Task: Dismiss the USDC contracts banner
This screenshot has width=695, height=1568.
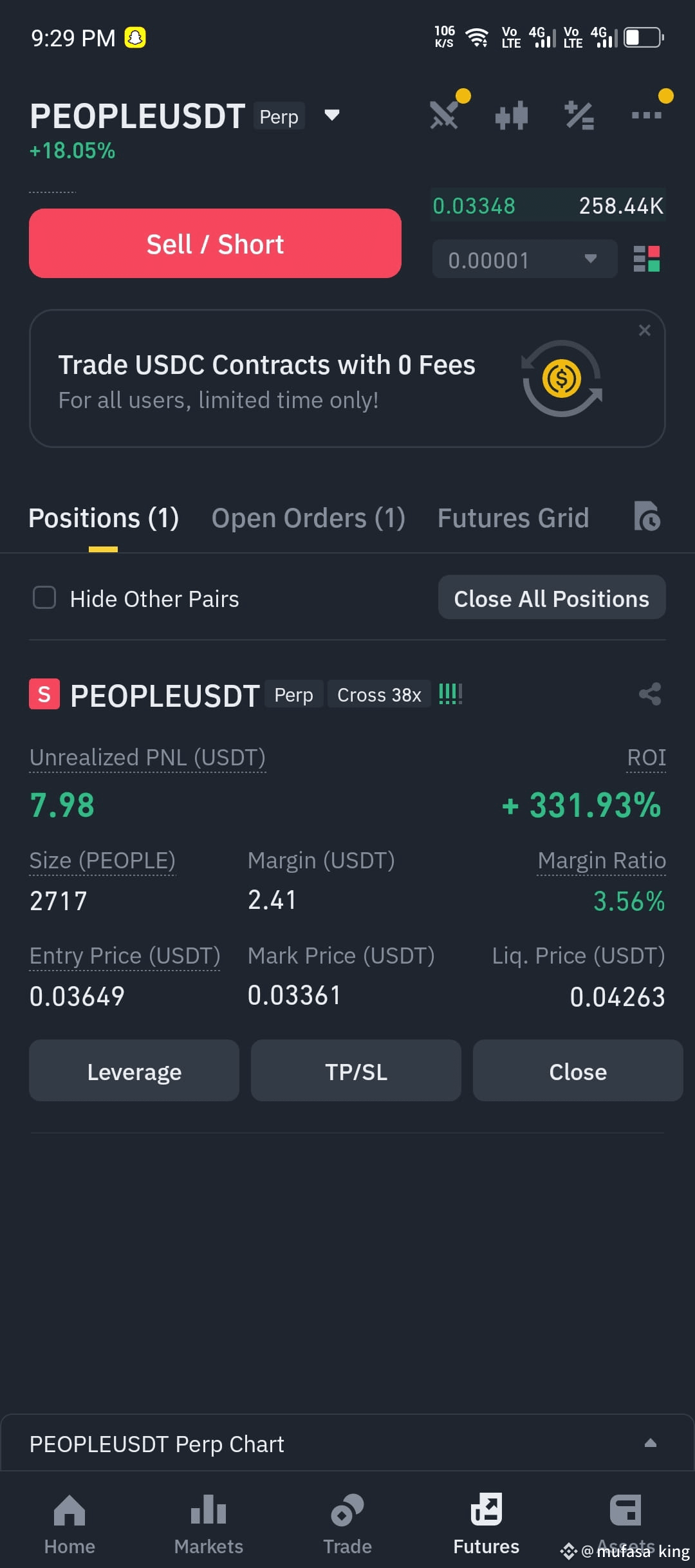Action: tap(644, 330)
